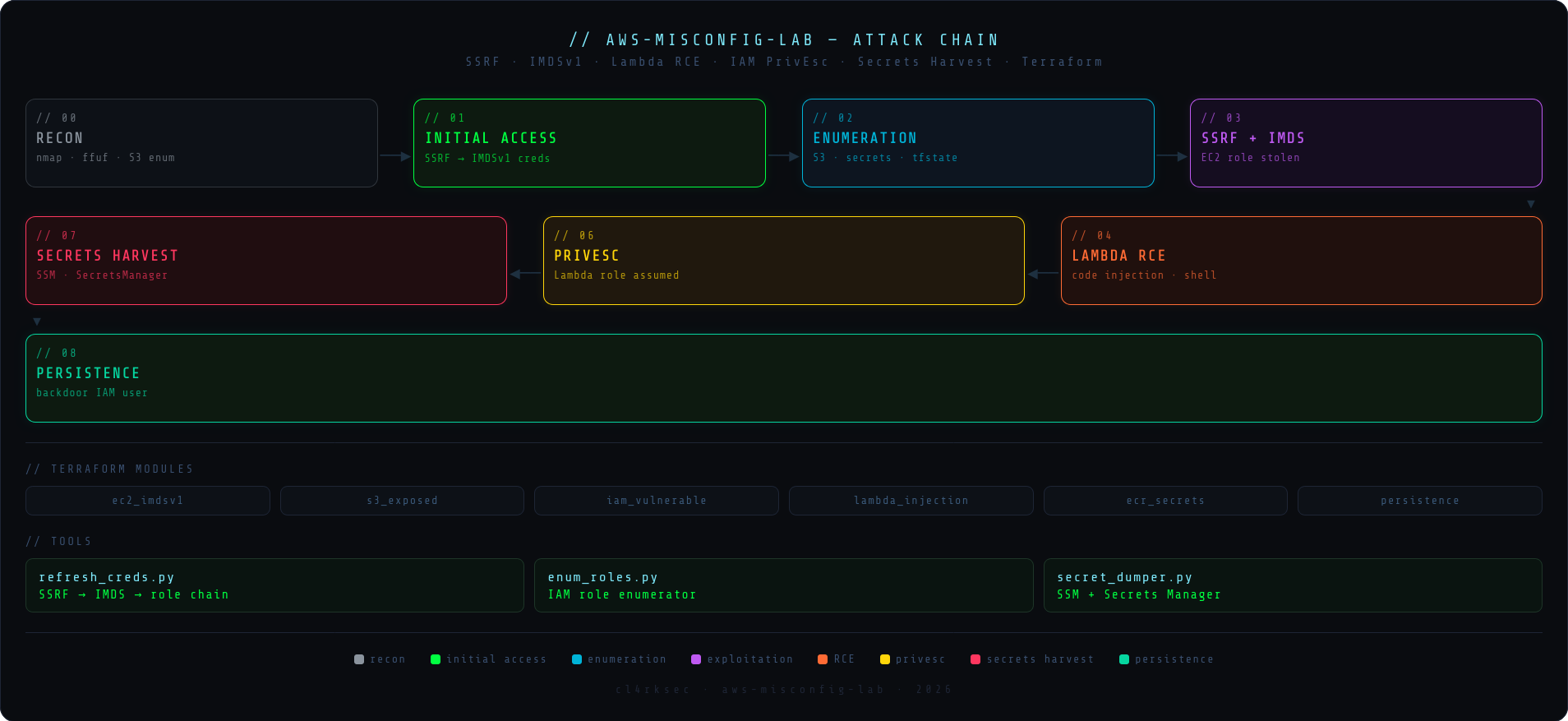The image size is (1568, 721).
Task: Open the iam_vulnerable module chip
Action: pyautogui.click(x=657, y=501)
